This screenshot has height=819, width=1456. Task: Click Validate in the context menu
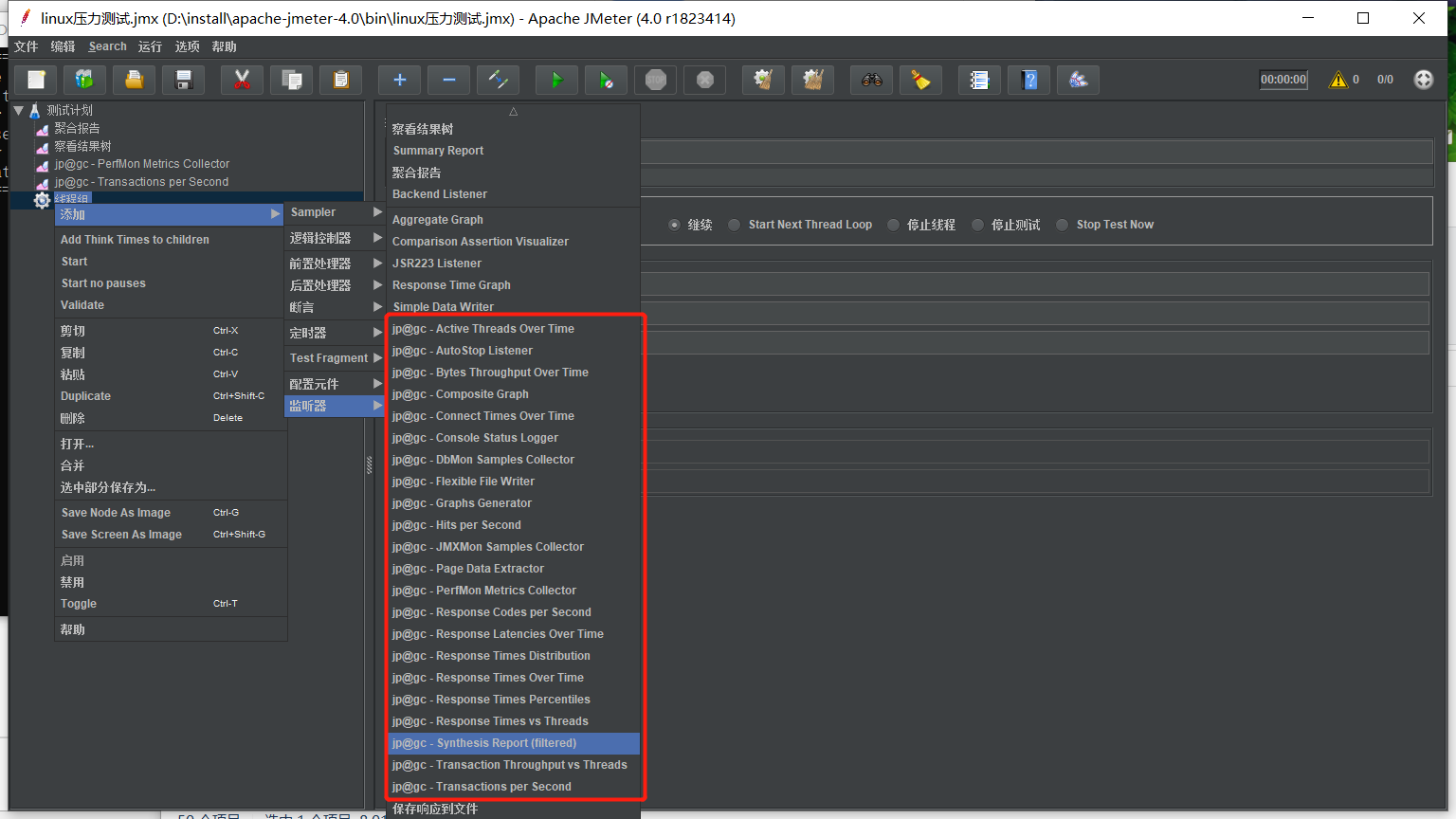171,305
